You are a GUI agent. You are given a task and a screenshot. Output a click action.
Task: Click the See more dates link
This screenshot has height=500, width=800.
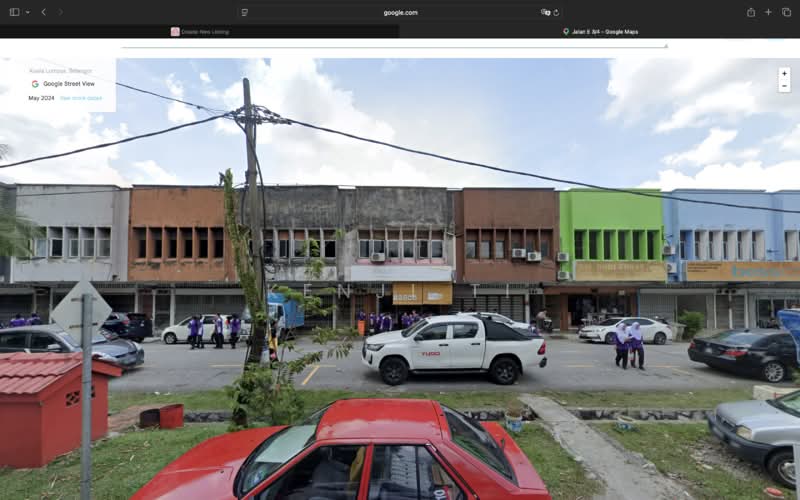(81, 98)
